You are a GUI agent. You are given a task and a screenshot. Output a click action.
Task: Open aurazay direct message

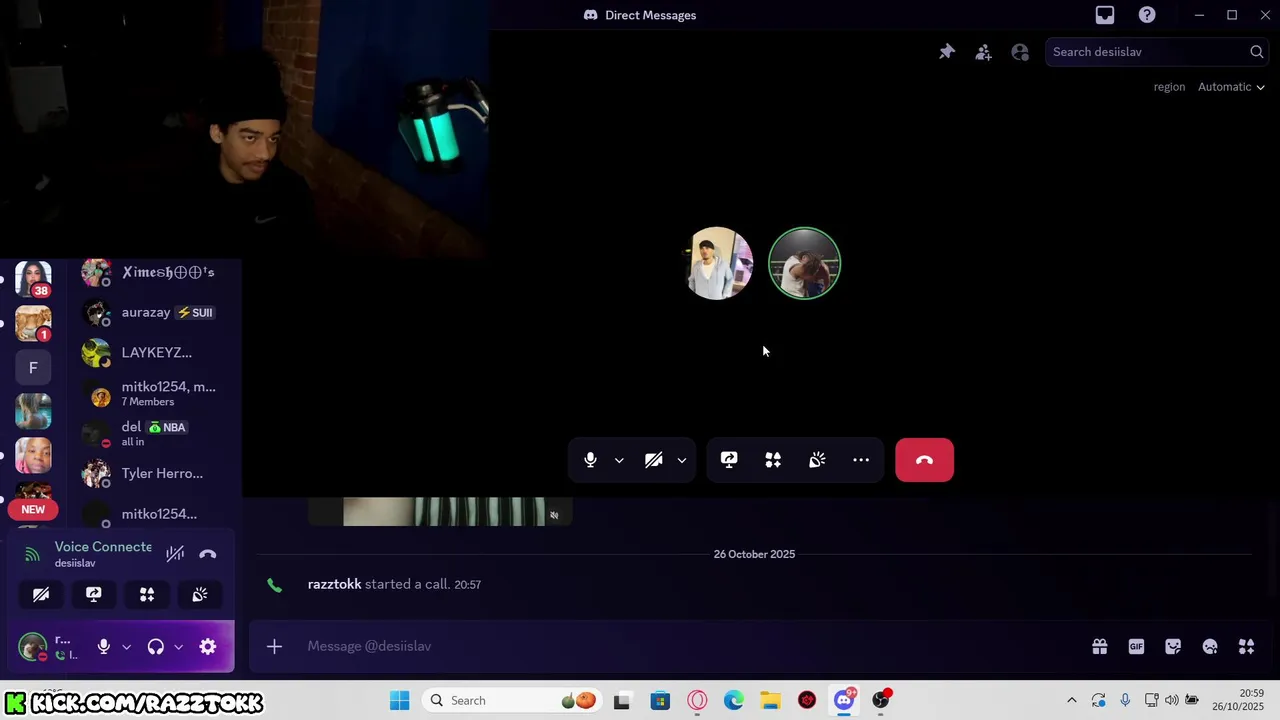(x=156, y=312)
